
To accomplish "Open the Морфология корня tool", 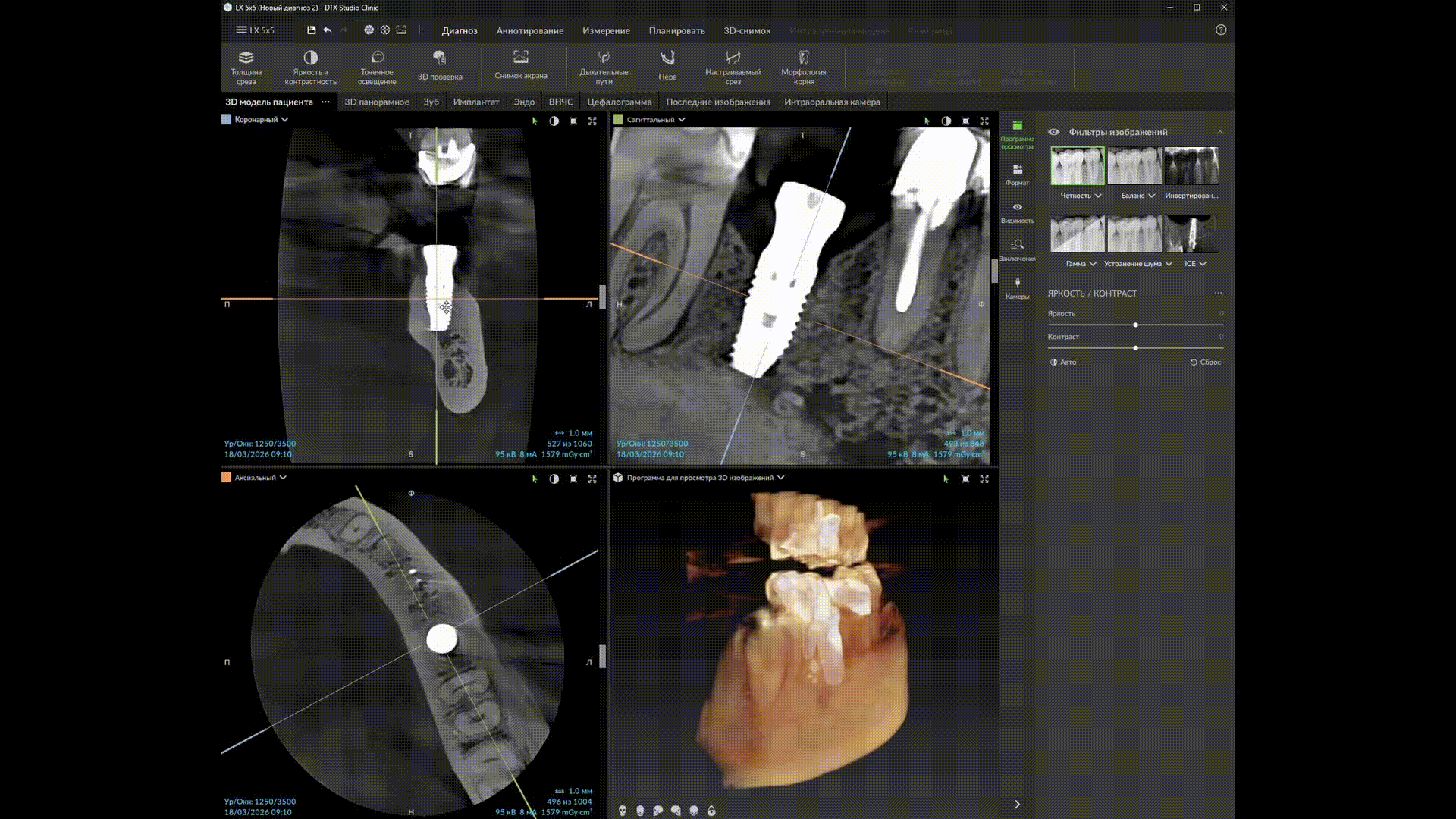I will click(x=804, y=67).
